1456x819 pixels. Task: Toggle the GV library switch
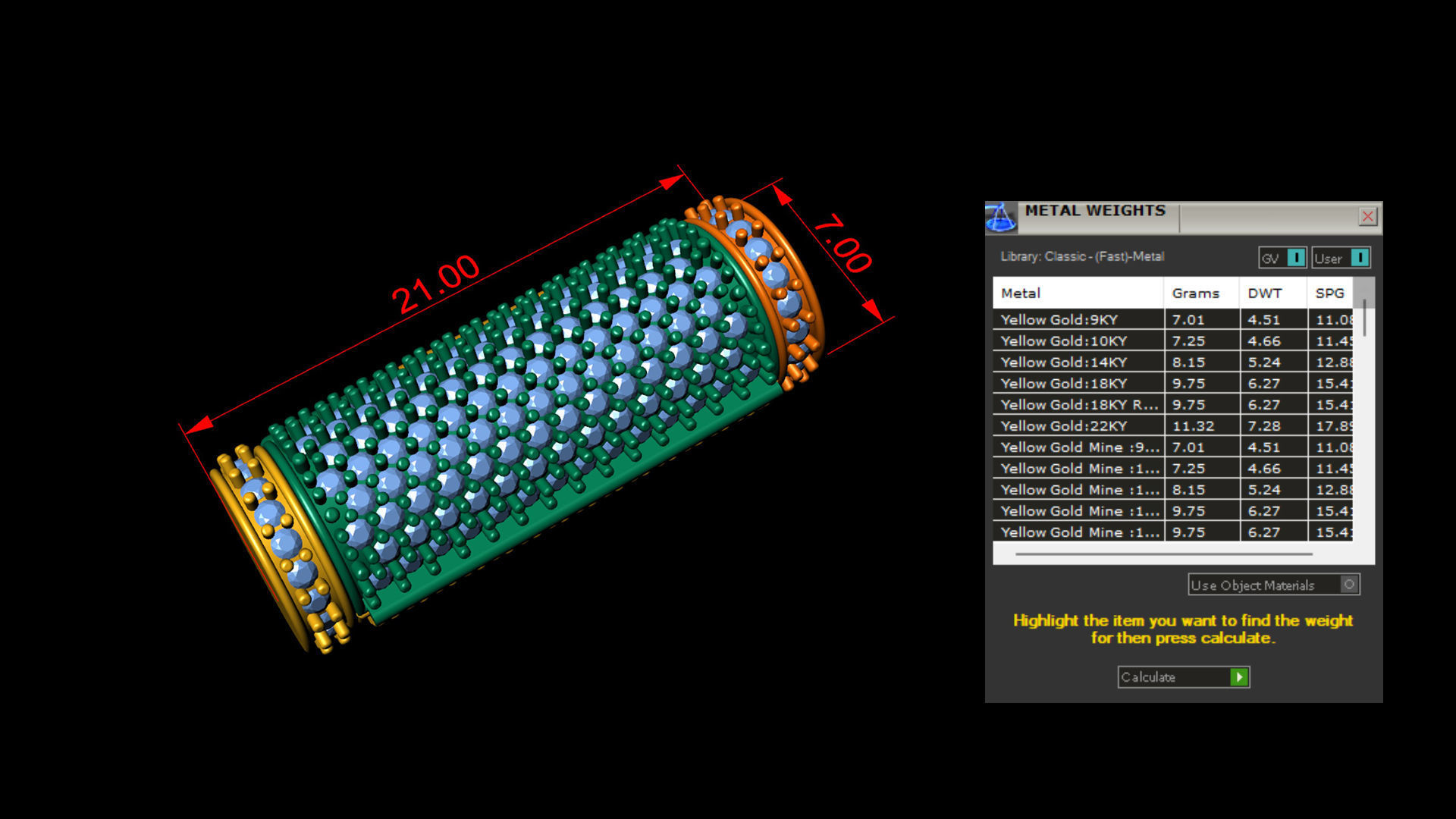pyautogui.click(x=1296, y=258)
